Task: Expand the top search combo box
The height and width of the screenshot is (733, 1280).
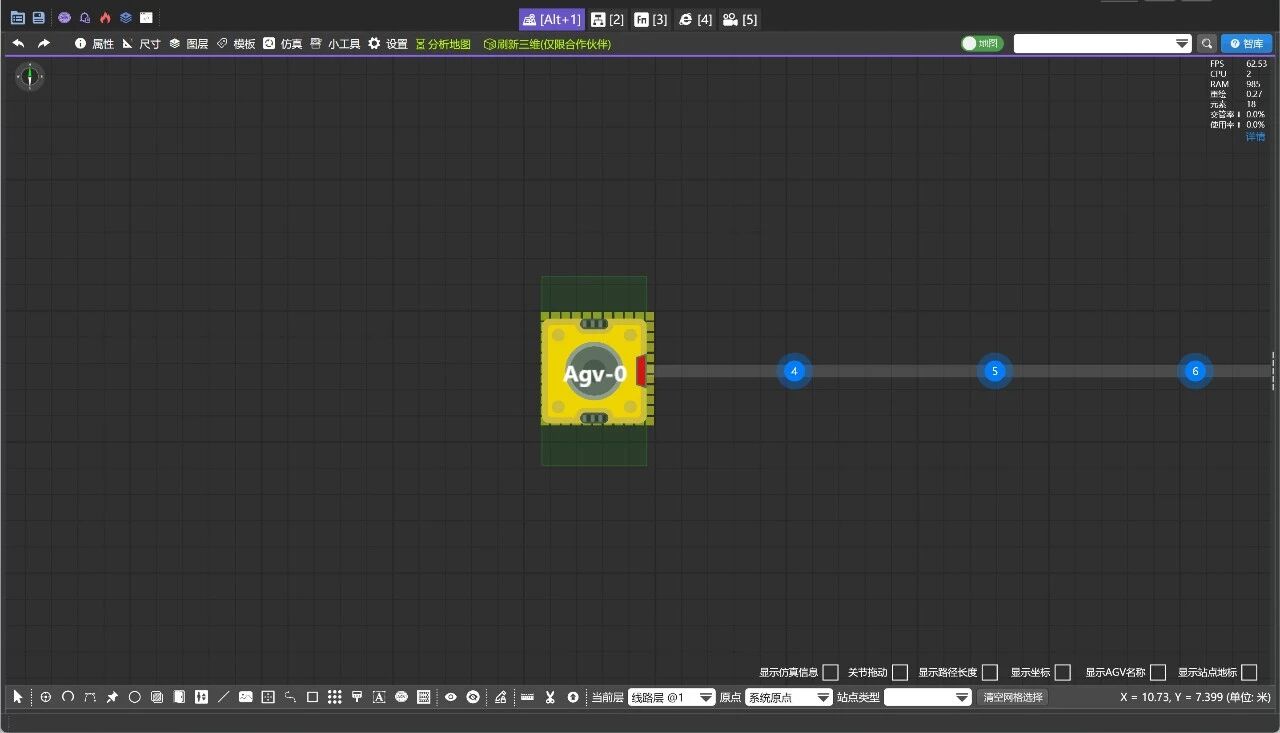Action: click(x=1103, y=44)
